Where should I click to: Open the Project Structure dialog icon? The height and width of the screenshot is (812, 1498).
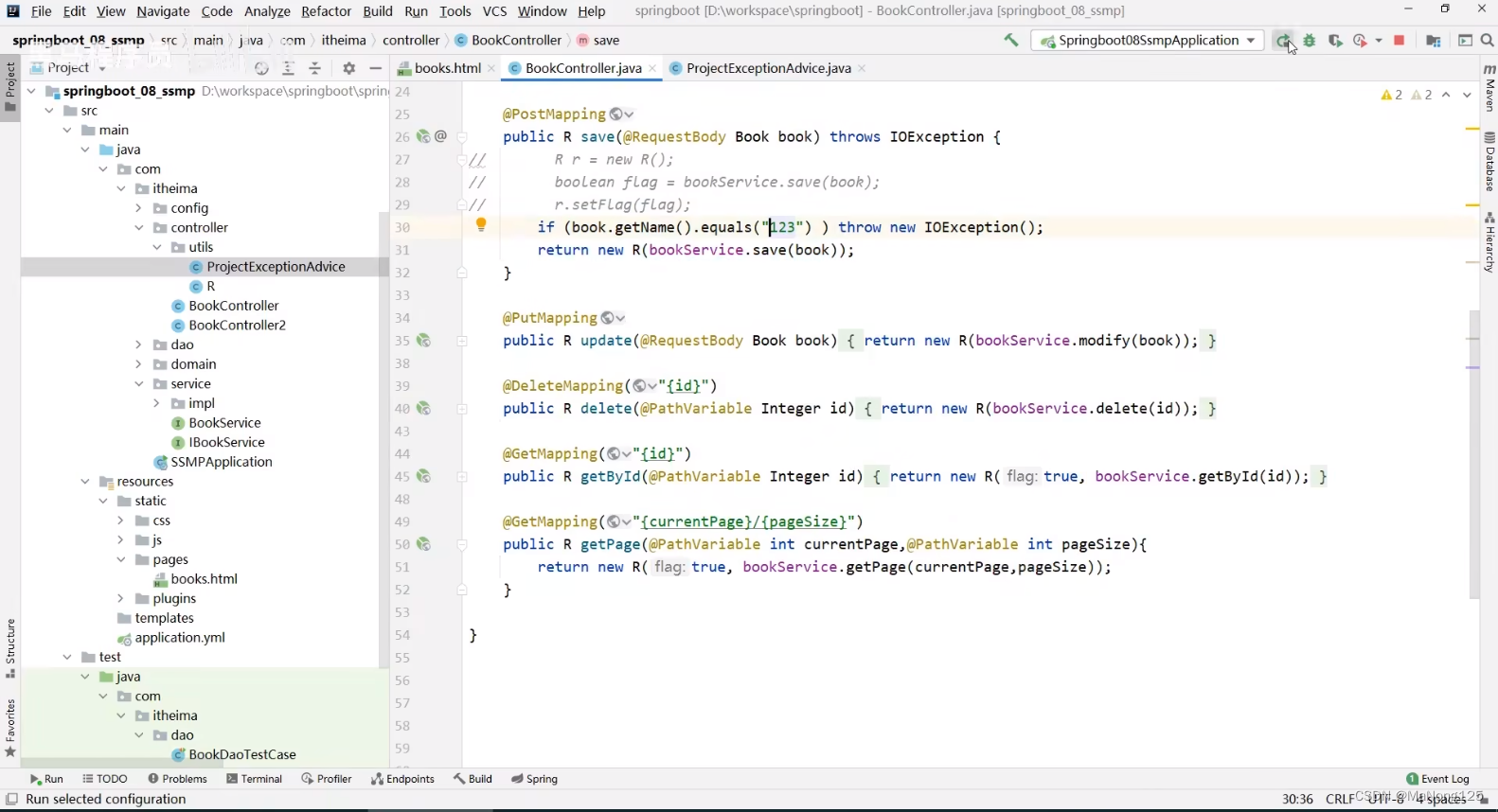pyautogui.click(x=1434, y=41)
